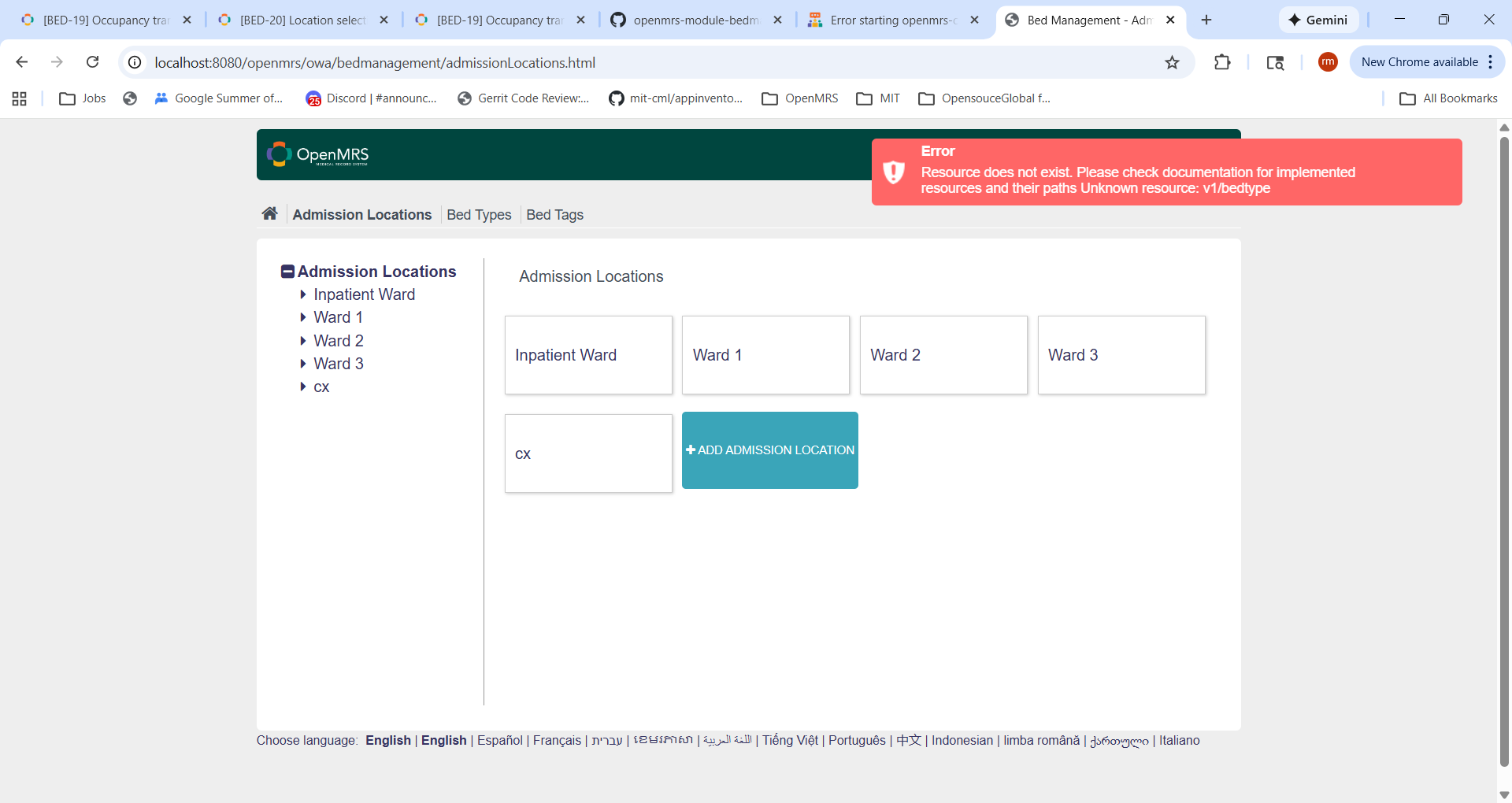Expand the cx tree node

point(303,387)
